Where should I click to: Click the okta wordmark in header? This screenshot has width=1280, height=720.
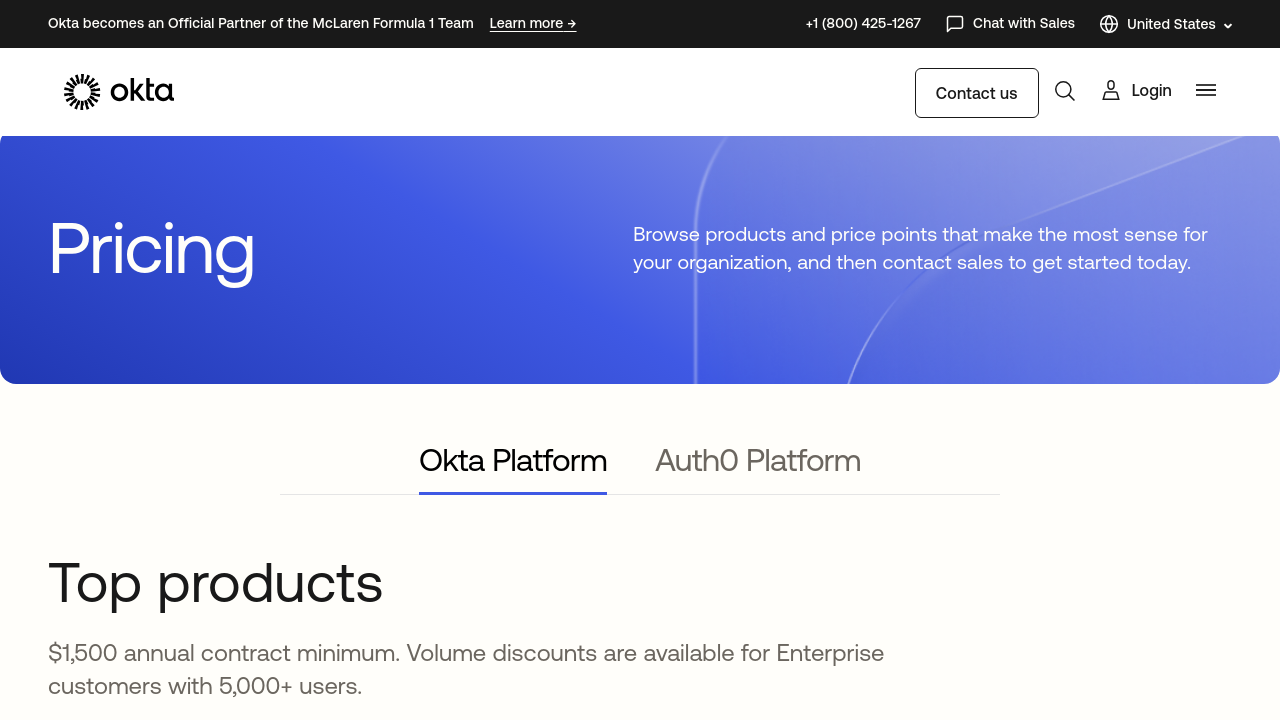click(x=142, y=92)
